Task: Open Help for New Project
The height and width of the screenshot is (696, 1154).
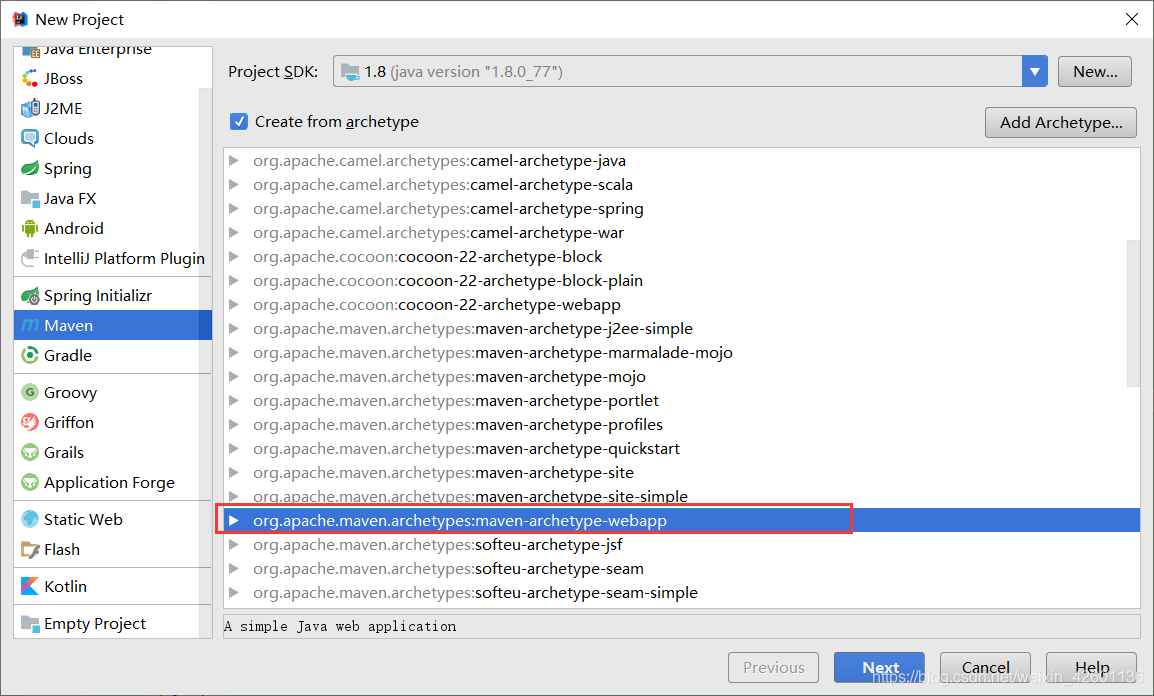Action: (x=1091, y=667)
